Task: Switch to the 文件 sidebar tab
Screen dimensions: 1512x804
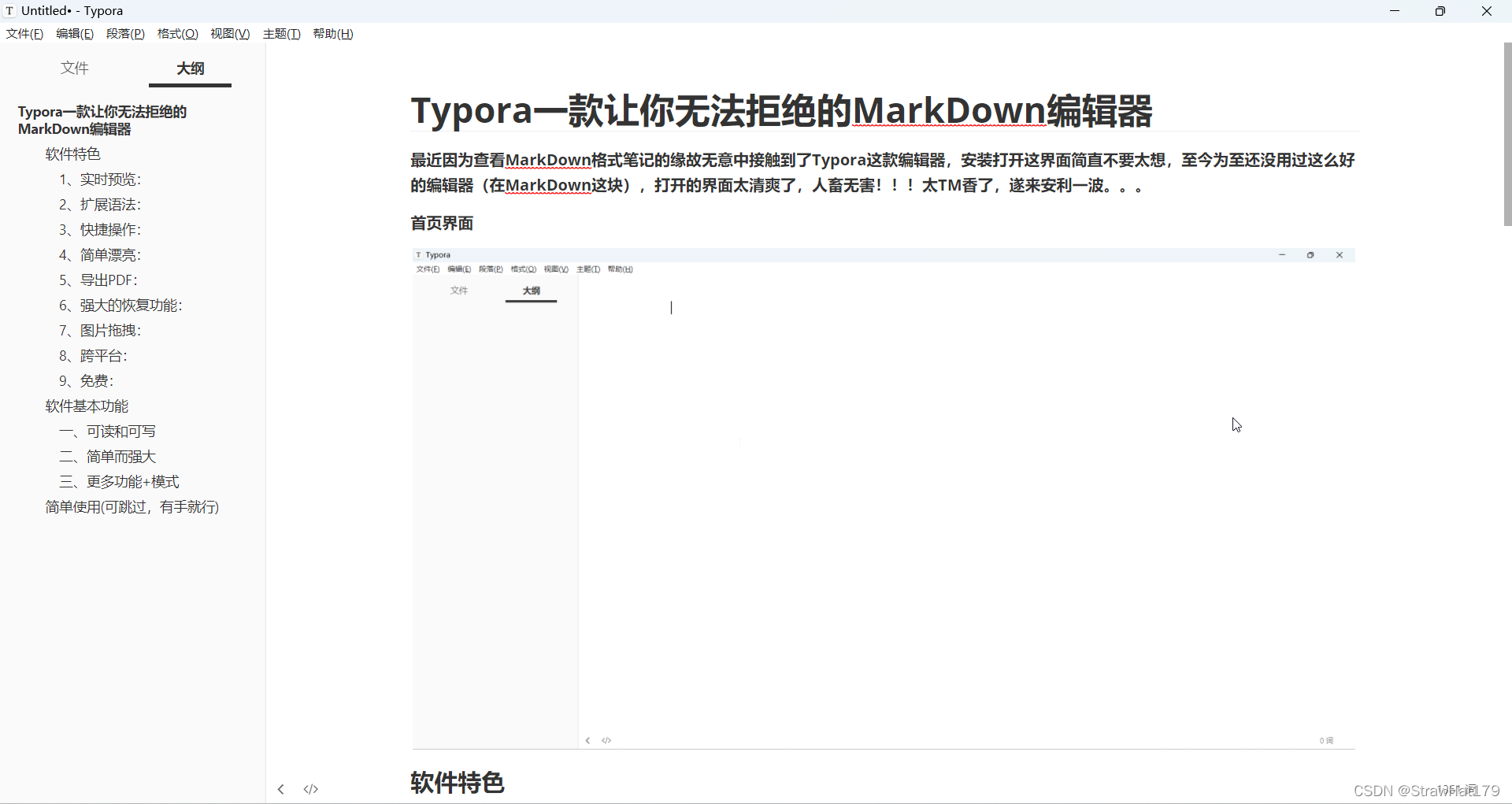Action: (x=75, y=68)
